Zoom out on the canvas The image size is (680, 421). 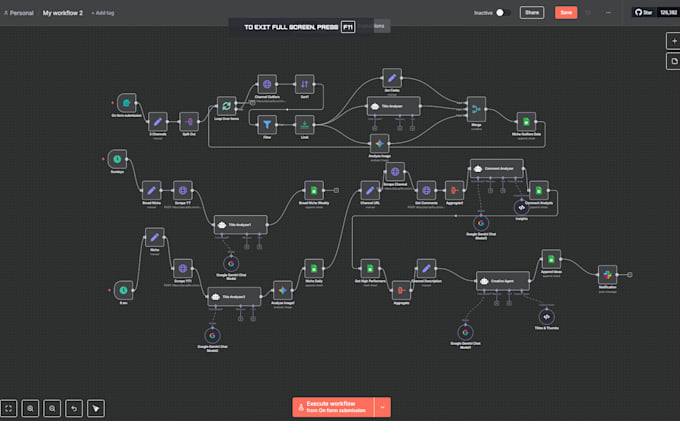(52, 408)
